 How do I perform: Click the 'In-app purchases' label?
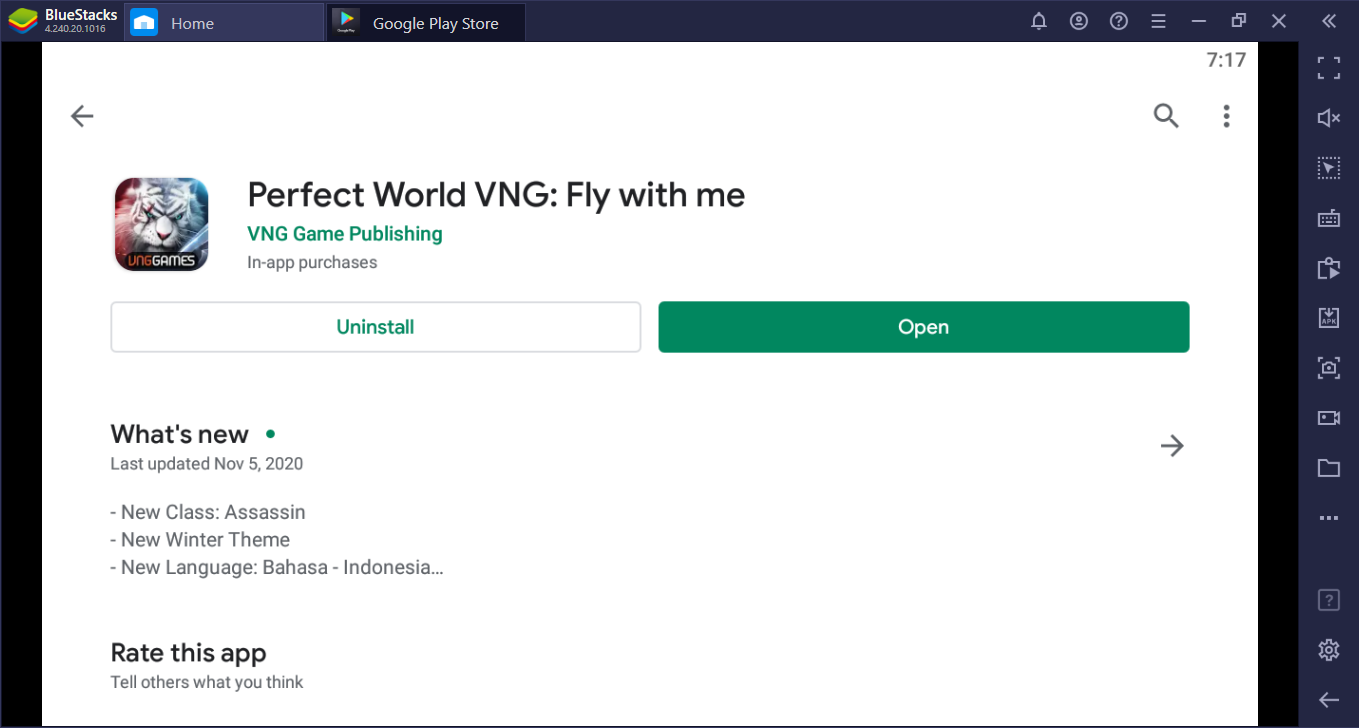tap(312, 263)
